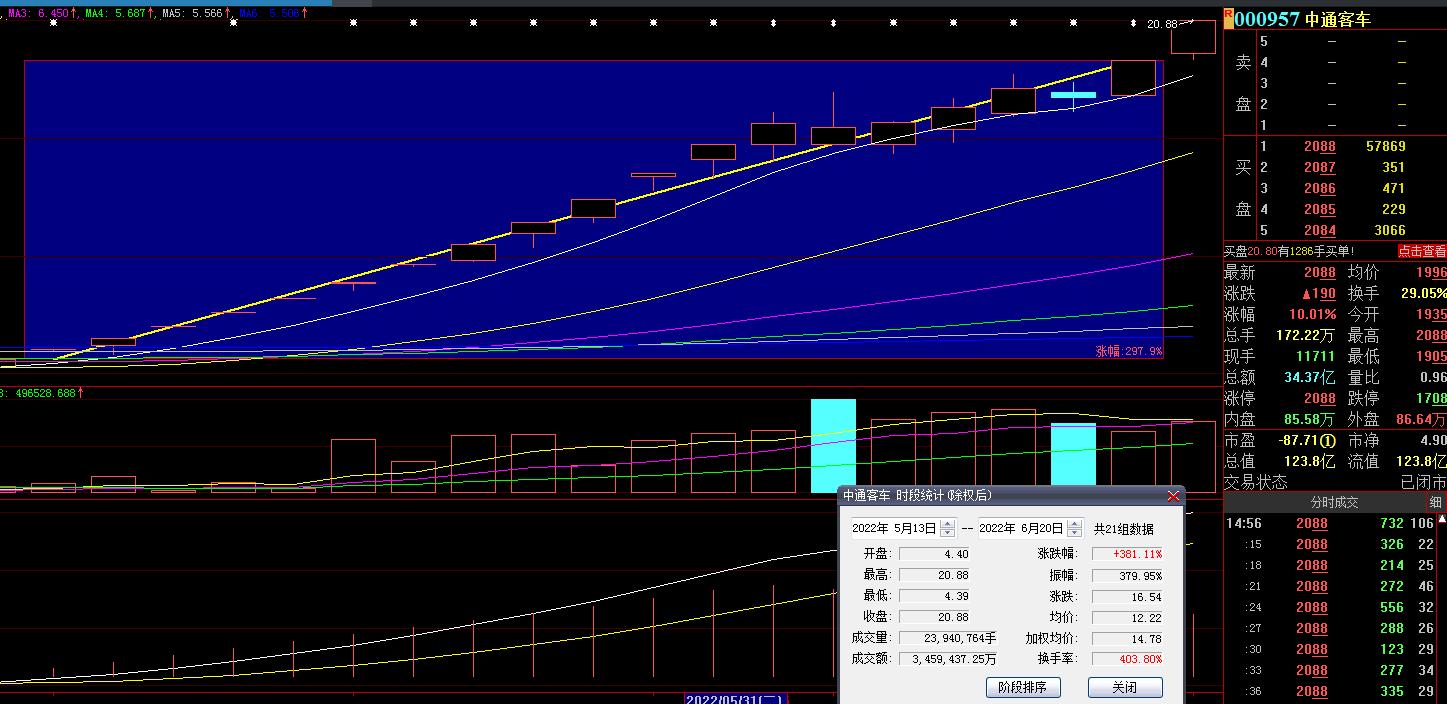This screenshot has height=704, width=1447.
Task: Click the 阶段排序 button
Action: point(1022,687)
